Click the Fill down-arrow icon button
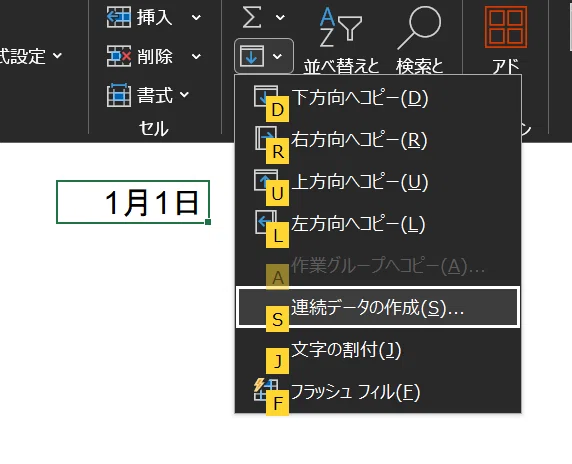This screenshot has height=464, width=572. tap(252, 56)
